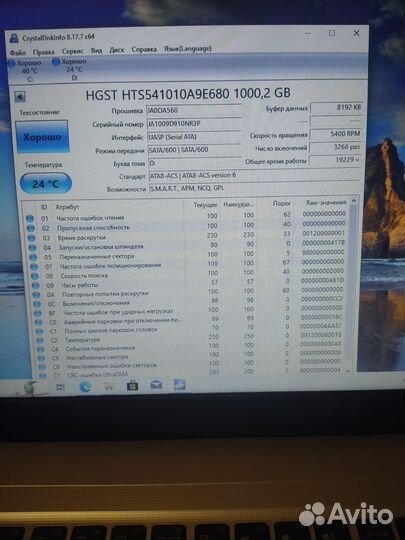The height and width of the screenshot is (540, 405).
Task: Select disk D: status icon at 24 °C
Action: pyautogui.click(x=56, y=62)
